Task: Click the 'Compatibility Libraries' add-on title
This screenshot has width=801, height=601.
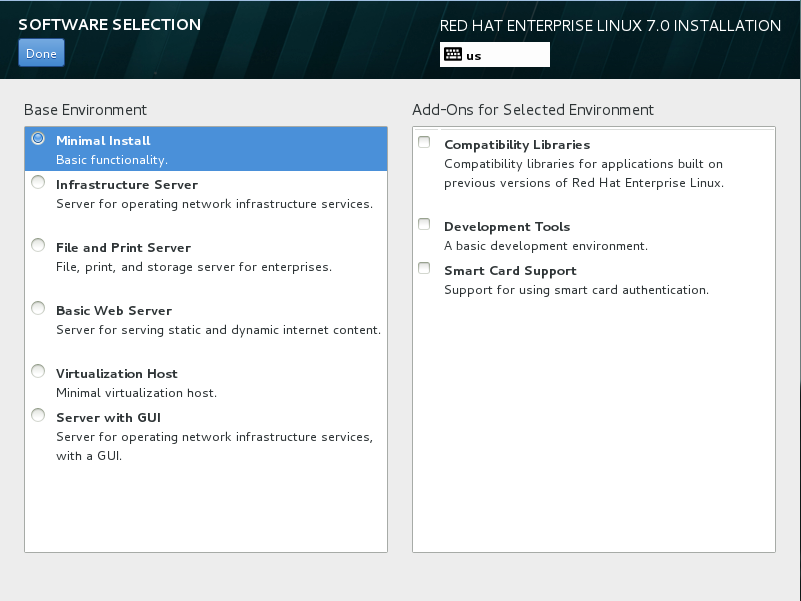Action: 517,145
